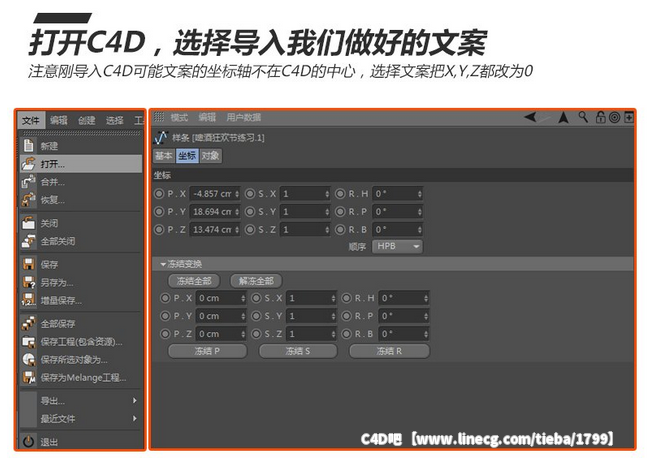The height and width of the screenshot is (458, 647).
Task: Open the 顺序 HPB dropdown
Action: tap(397, 246)
